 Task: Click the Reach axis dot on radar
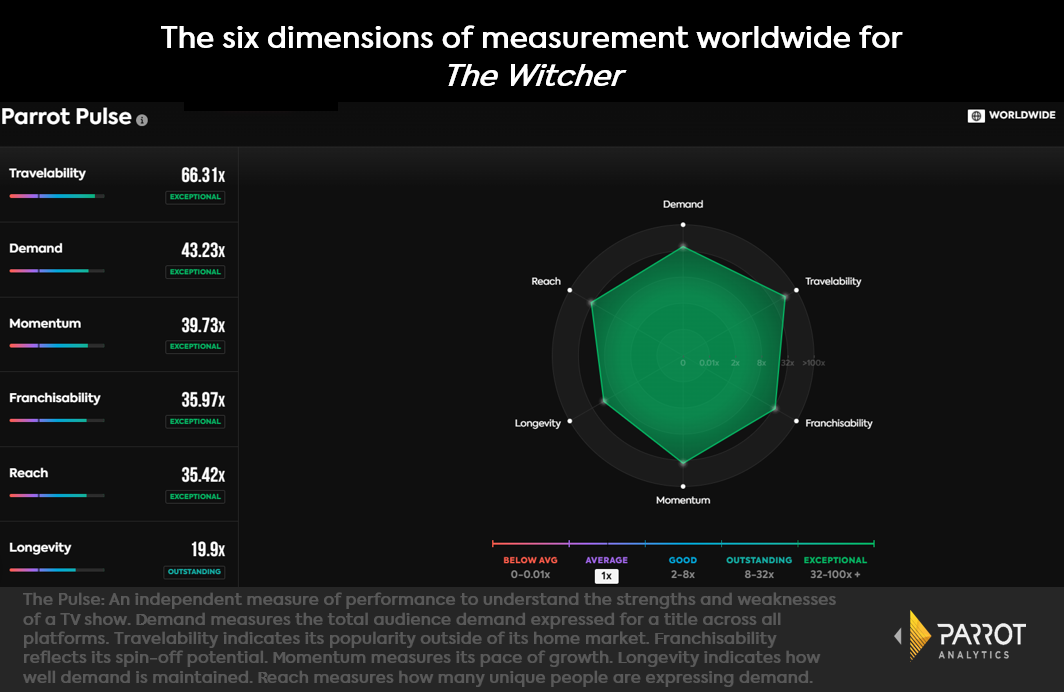tap(569, 290)
